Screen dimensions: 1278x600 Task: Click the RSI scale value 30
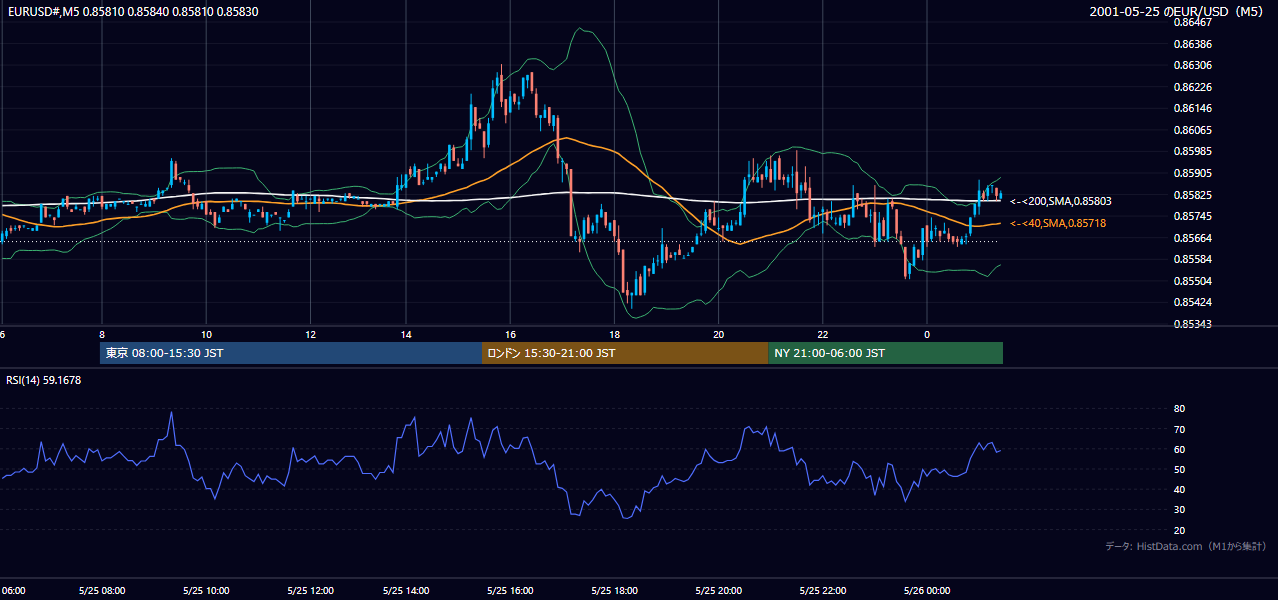1179,510
